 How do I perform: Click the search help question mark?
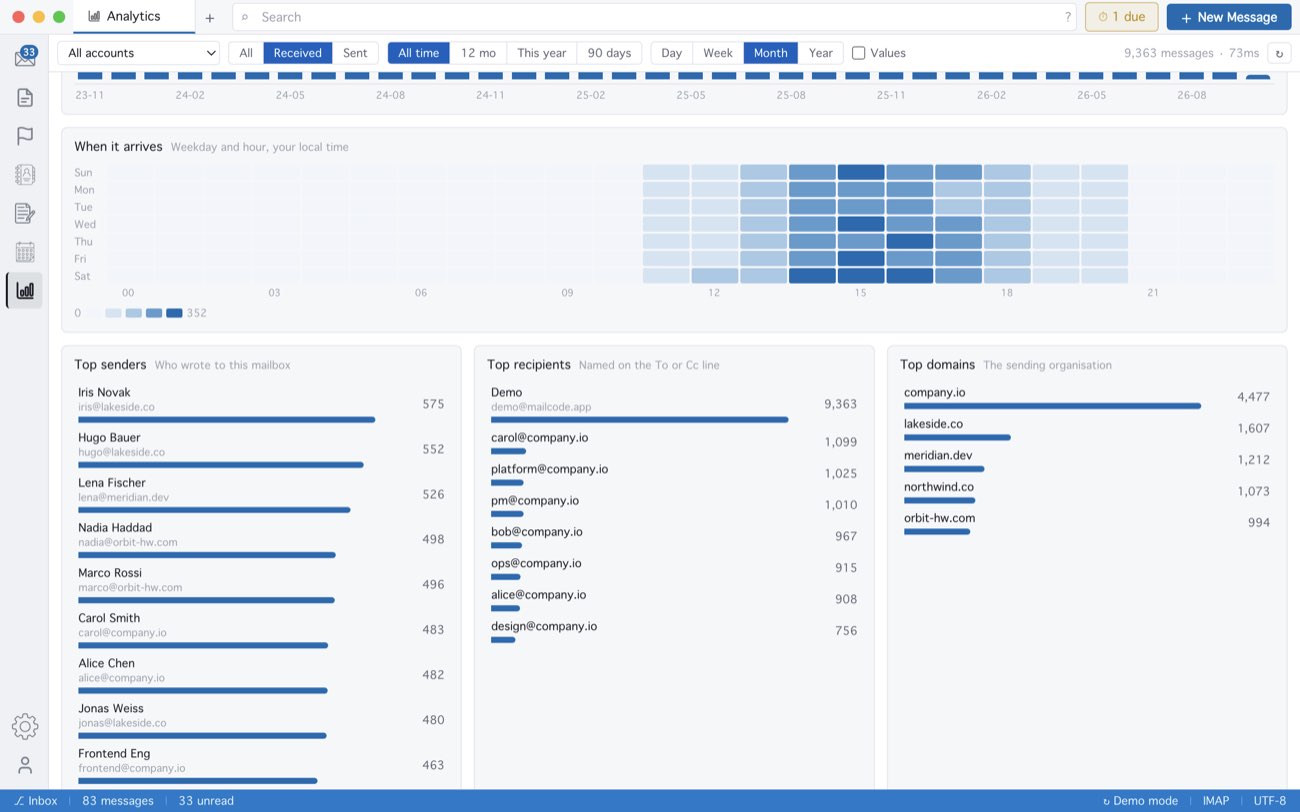click(x=1068, y=17)
